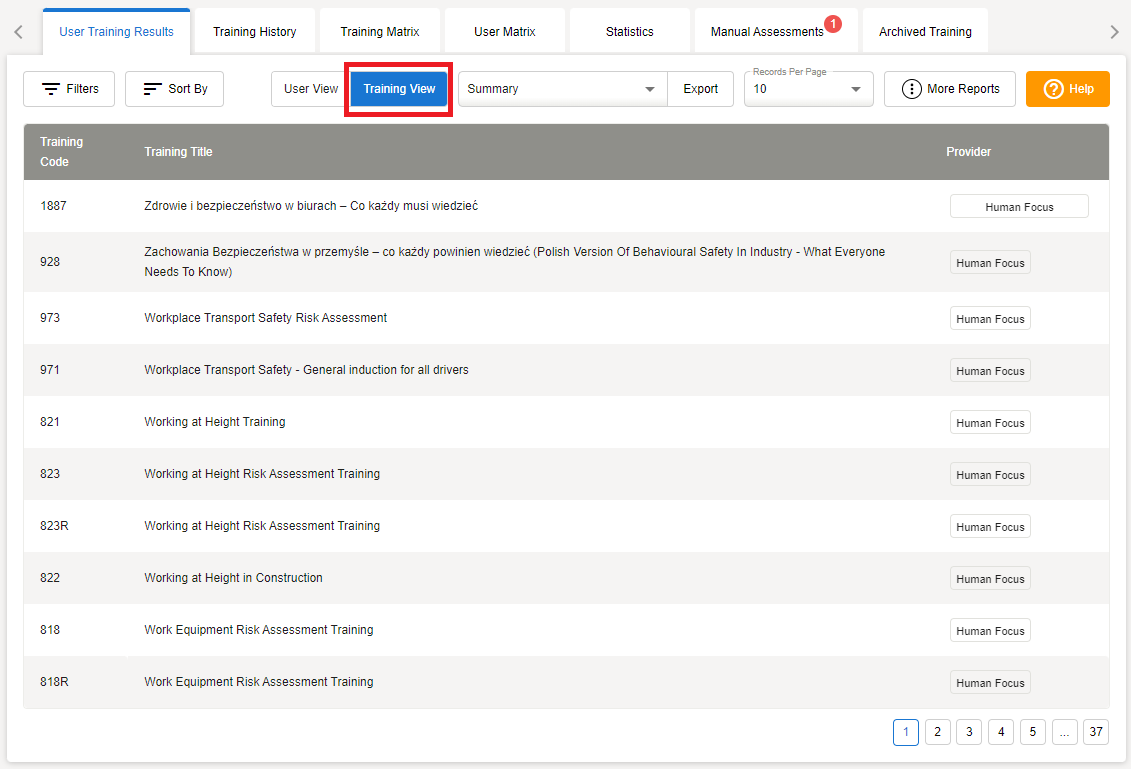Open Sort By options
This screenshot has height=769, width=1131.
[174, 89]
